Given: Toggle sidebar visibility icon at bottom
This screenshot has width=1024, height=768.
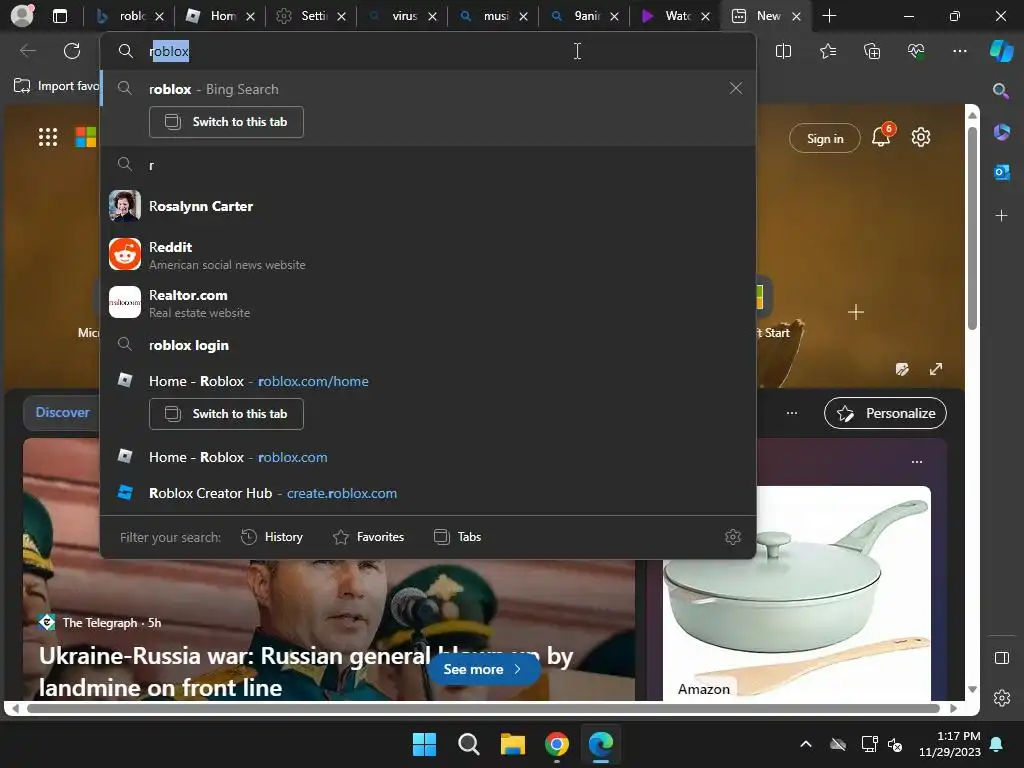Looking at the screenshot, I should point(1002,658).
